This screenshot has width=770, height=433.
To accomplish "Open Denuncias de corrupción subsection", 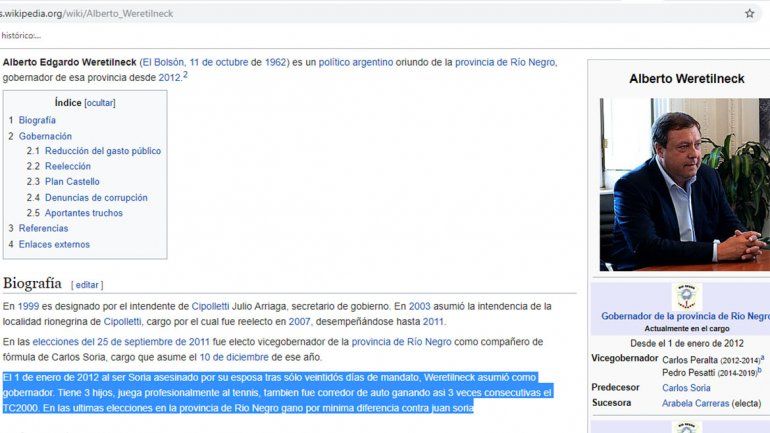I will pyautogui.click(x=96, y=198).
